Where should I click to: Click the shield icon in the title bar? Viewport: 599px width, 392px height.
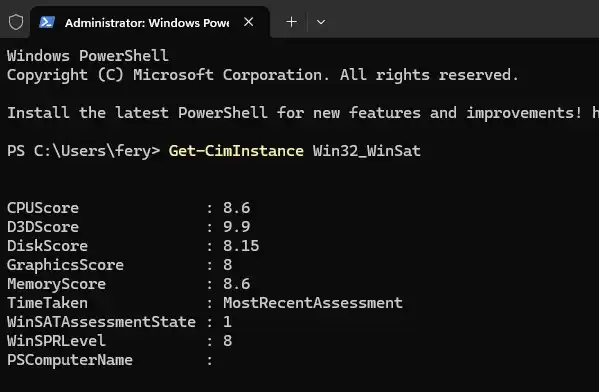point(16,22)
